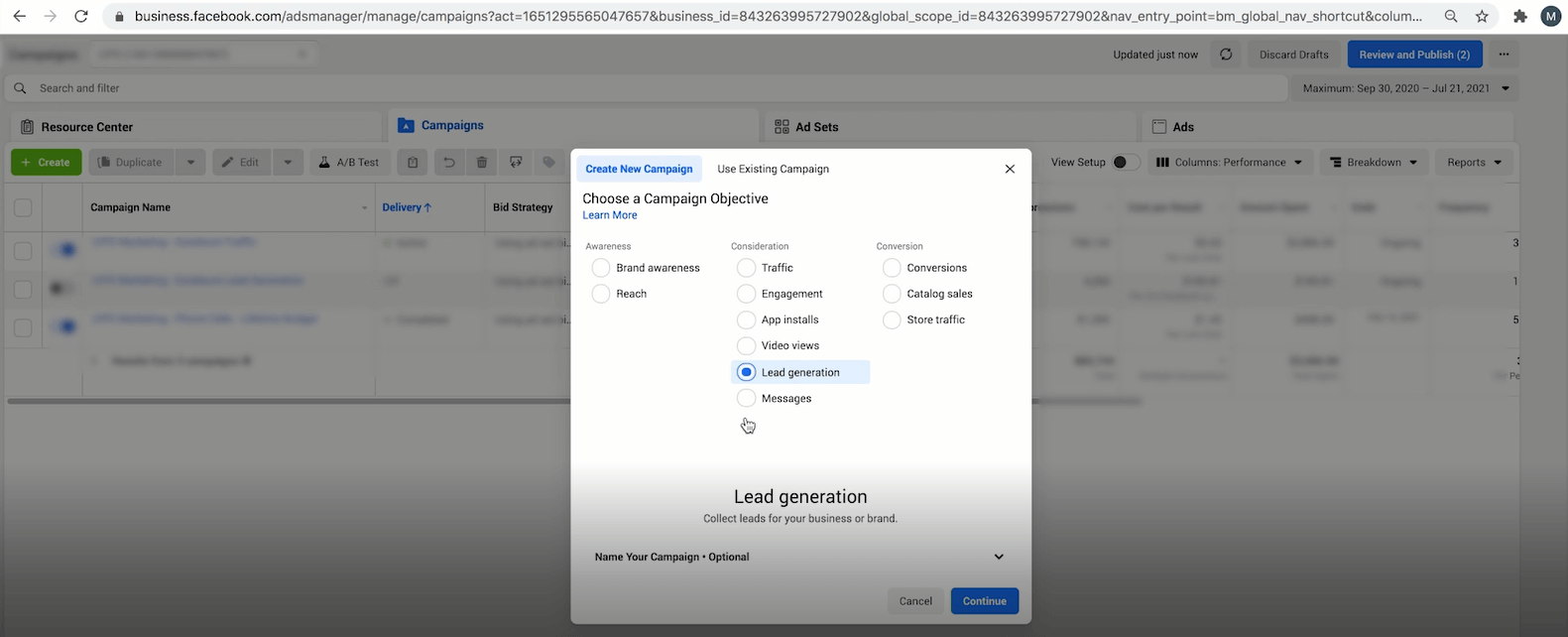
Task: Select Conversions as the campaign objective
Action: pos(892,268)
